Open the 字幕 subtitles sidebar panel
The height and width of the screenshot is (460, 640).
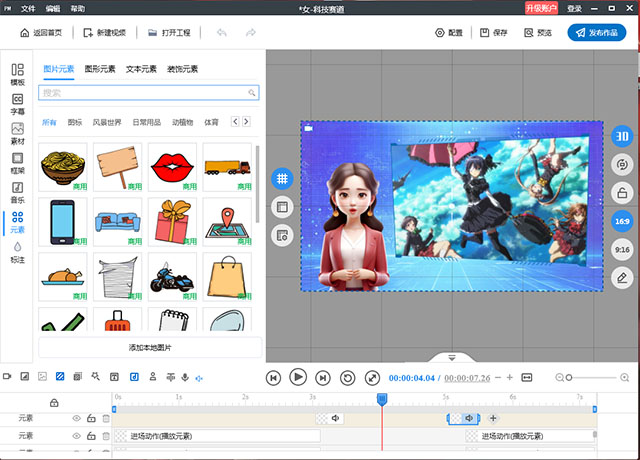tap(17, 104)
